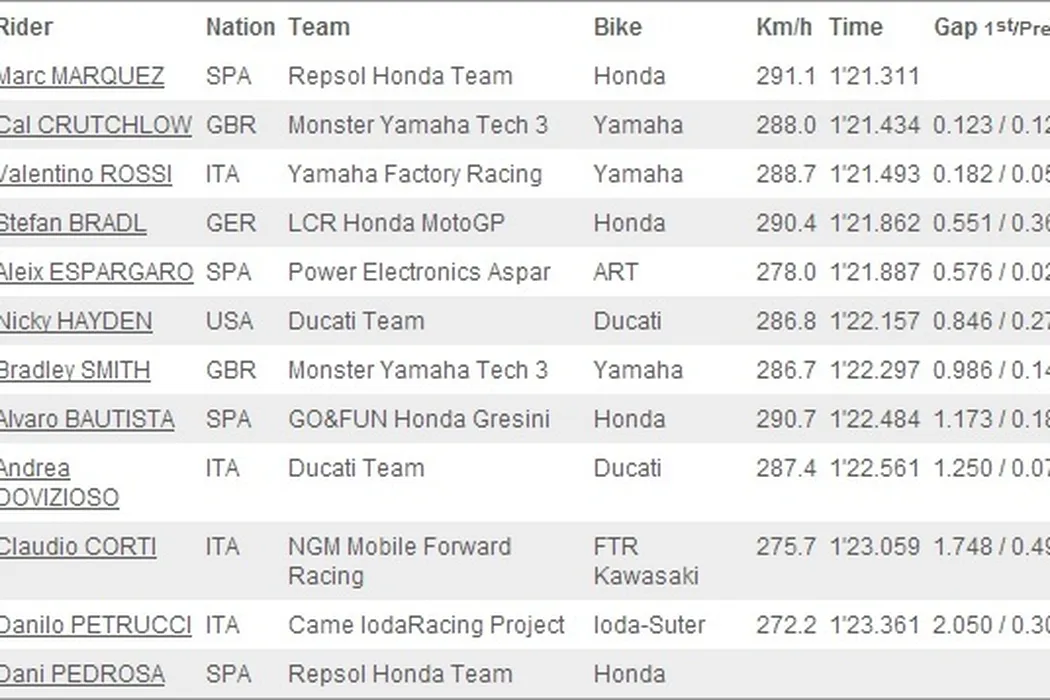This screenshot has width=1050, height=700.
Task: Open Marc MARQUEZ rider link
Action: tap(81, 76)
